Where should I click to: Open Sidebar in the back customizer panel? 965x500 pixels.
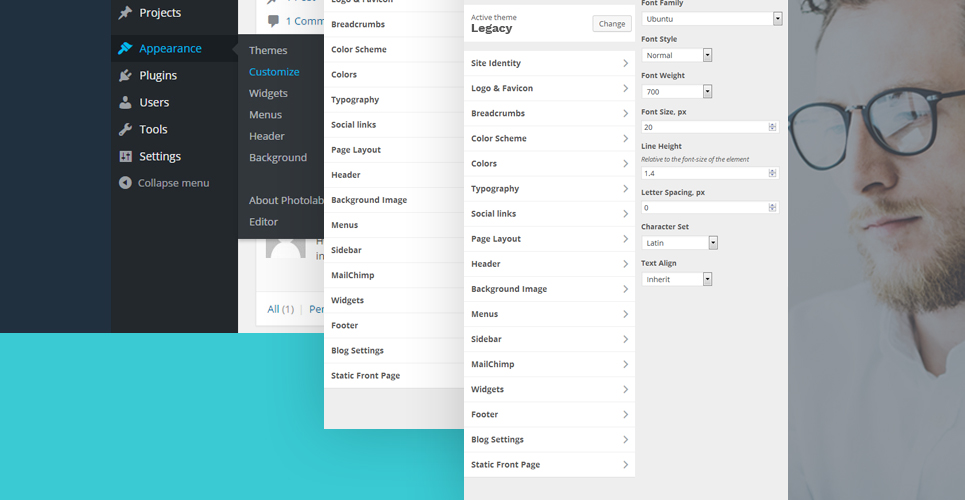pyautogui.click(x=394, y=250)
